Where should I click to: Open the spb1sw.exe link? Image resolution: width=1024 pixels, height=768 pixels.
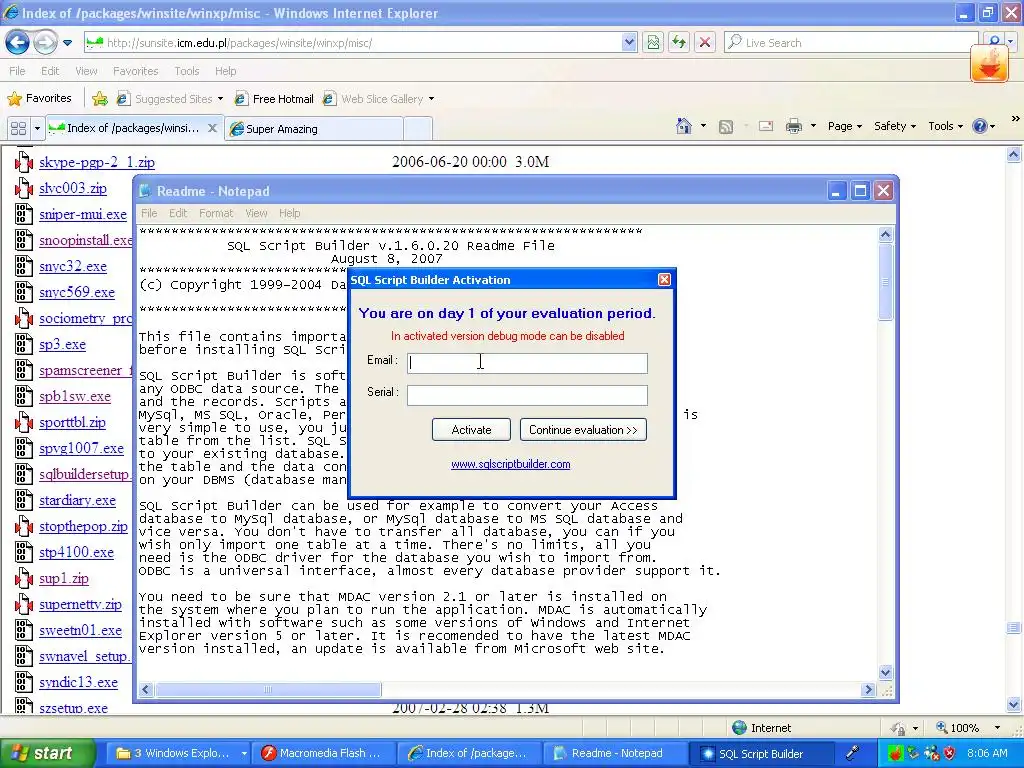point(74,396)
